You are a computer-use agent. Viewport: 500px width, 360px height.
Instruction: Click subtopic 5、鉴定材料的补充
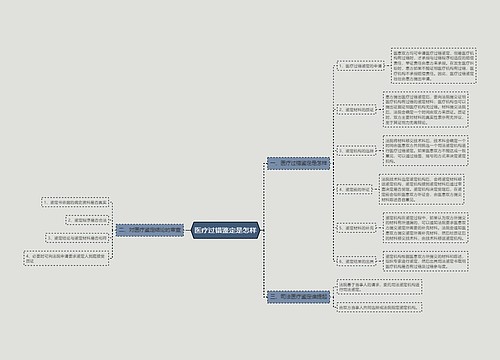coord(356,228)
